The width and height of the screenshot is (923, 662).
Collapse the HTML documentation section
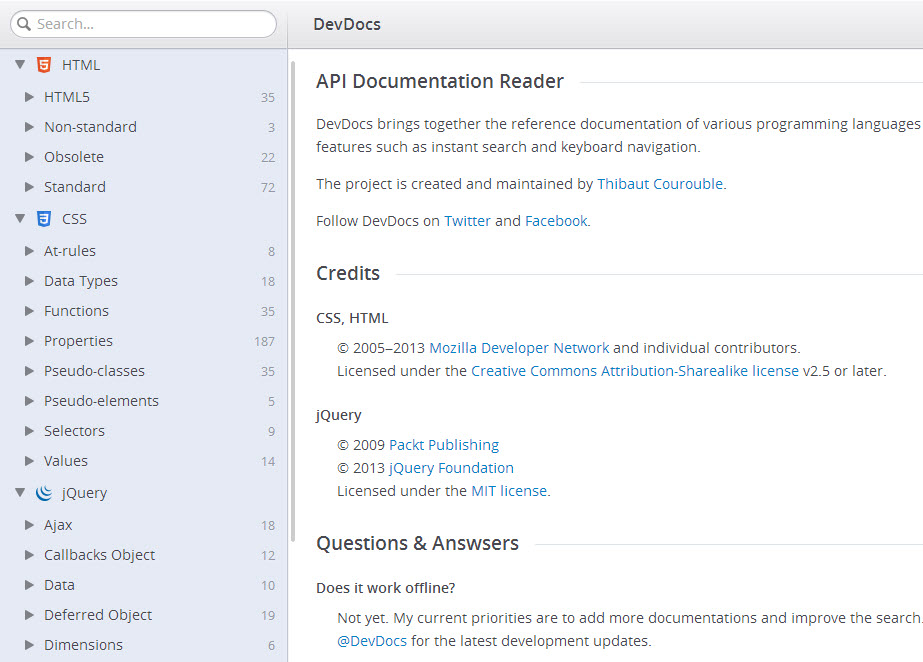coord(20,65)
